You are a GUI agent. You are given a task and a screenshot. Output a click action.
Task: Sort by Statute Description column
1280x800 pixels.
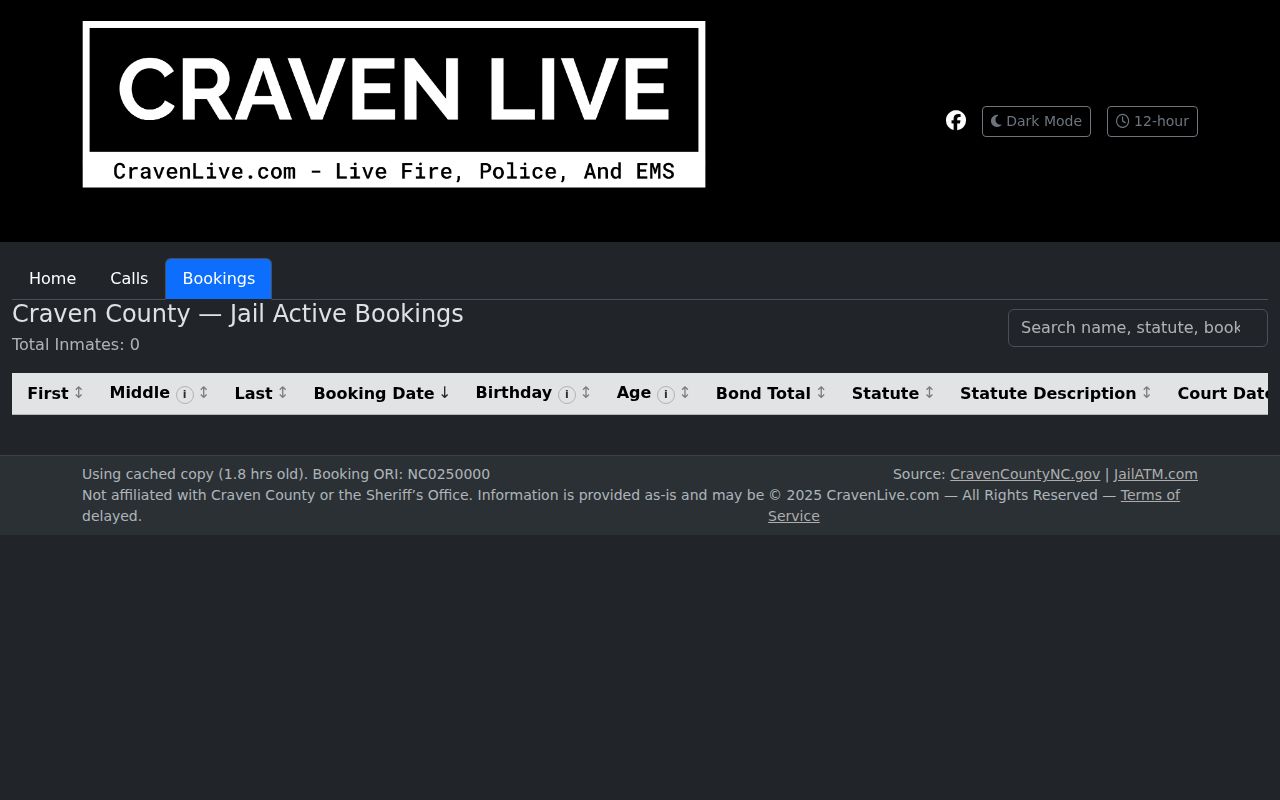click(1055, 393)
